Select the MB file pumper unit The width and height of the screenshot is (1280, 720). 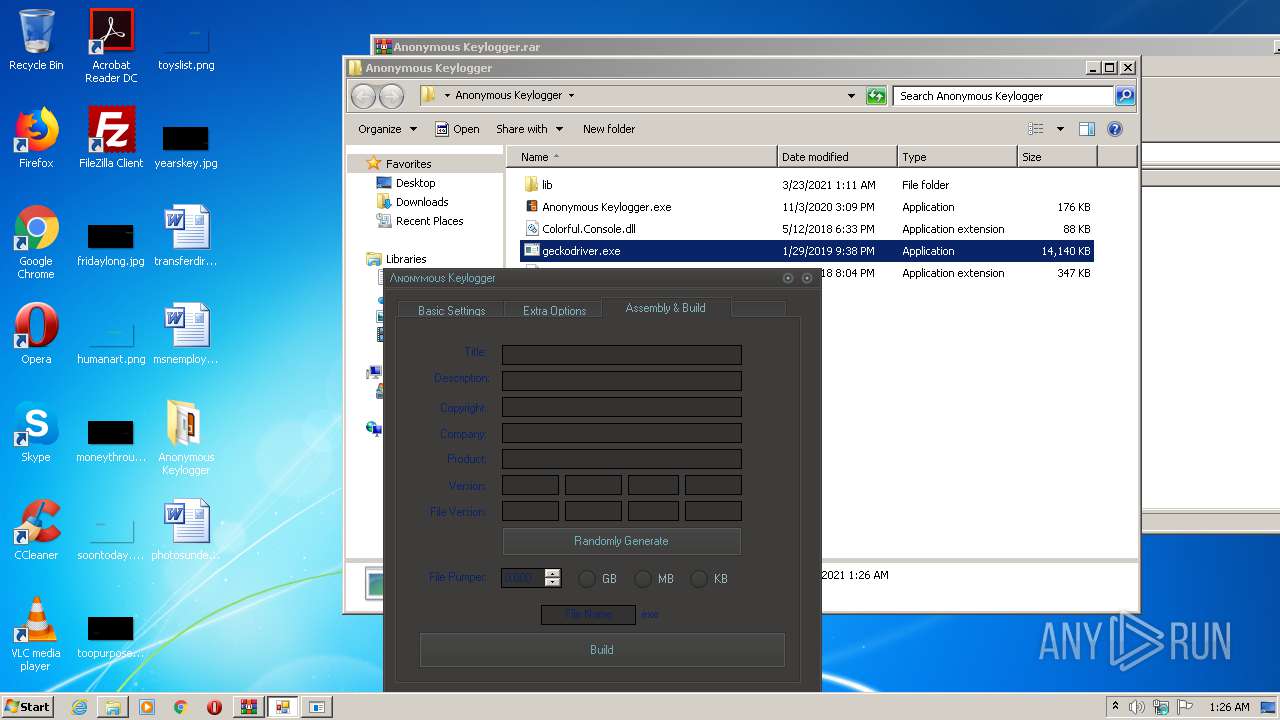(643, 579)
